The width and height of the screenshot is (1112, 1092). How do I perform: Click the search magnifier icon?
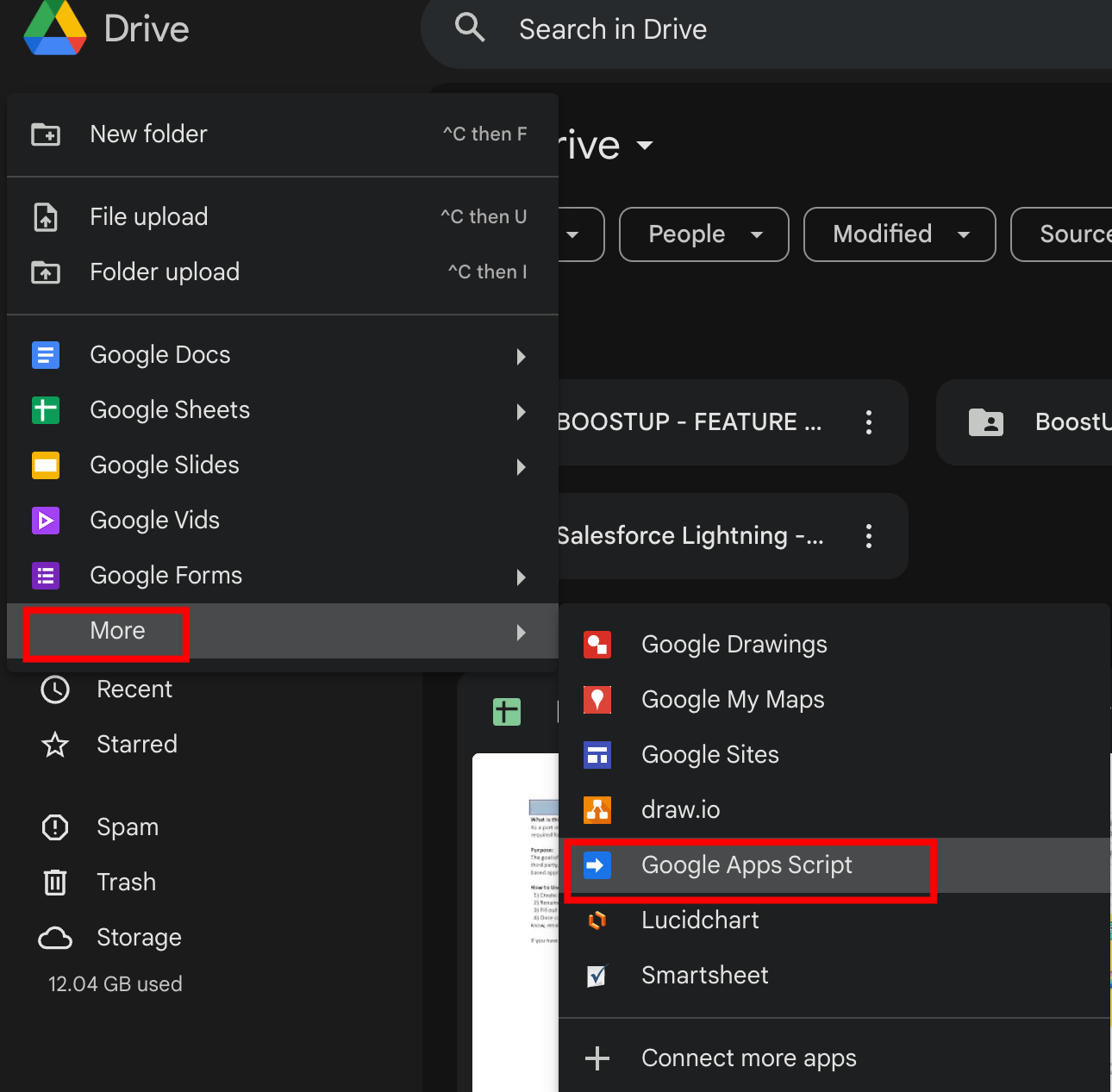tap(470, 28)
